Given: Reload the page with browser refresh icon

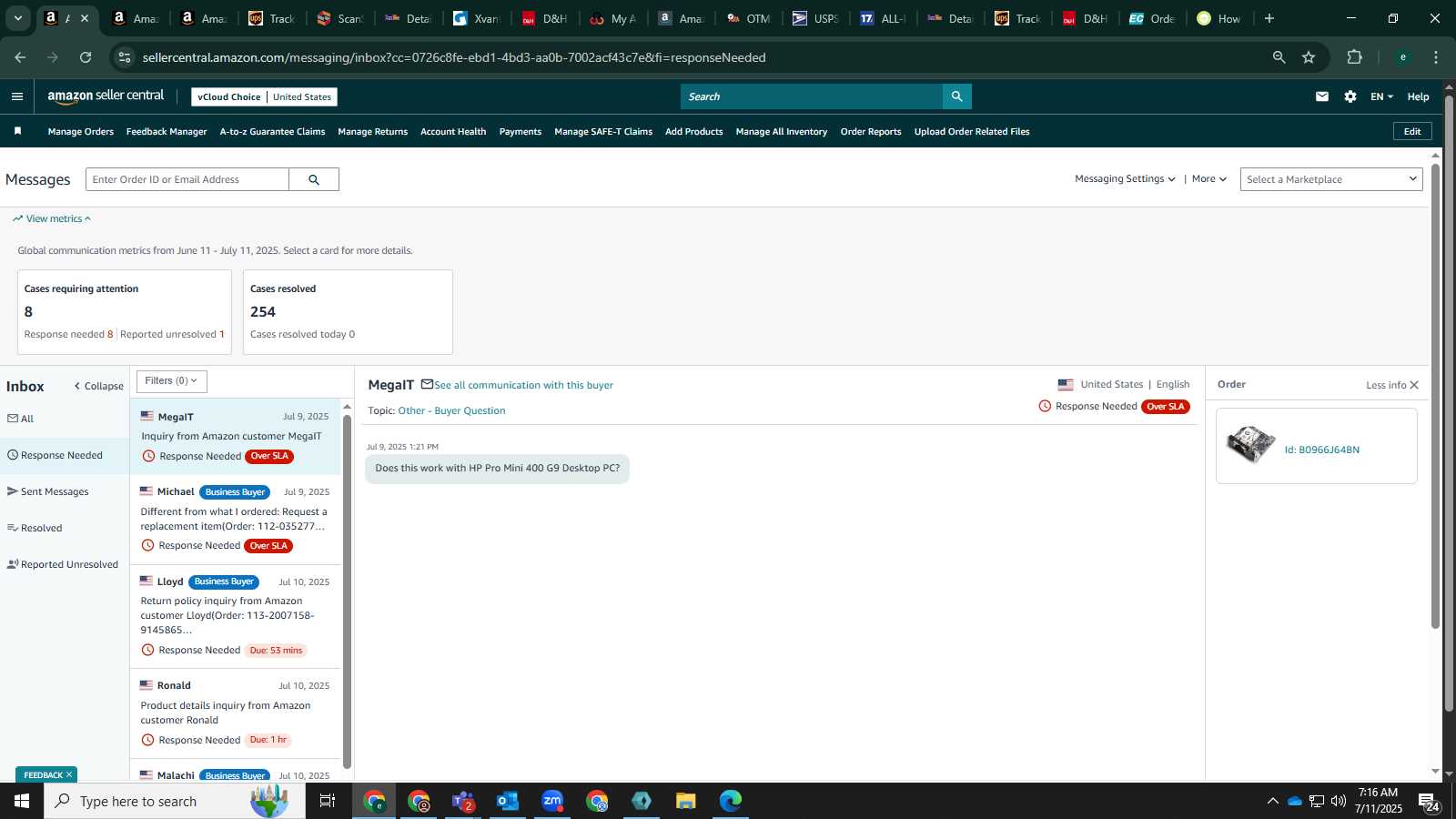Looking at the screenshot, I should click(86, 57).
